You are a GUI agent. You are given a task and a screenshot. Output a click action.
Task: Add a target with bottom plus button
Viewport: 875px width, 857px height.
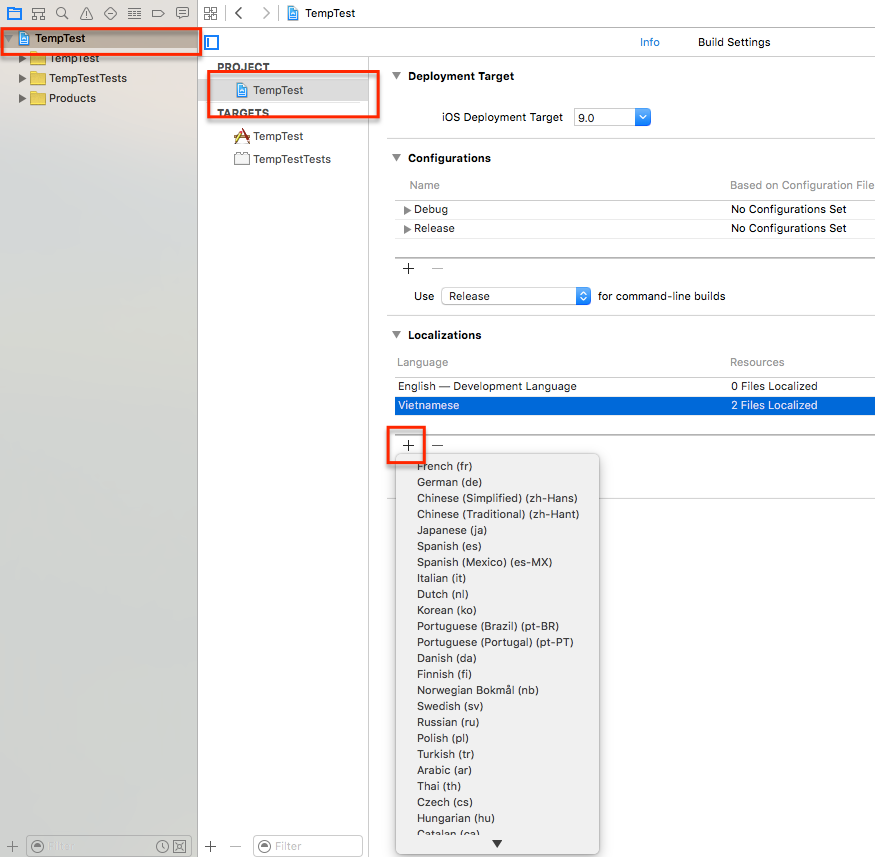[x=210, y=846]
